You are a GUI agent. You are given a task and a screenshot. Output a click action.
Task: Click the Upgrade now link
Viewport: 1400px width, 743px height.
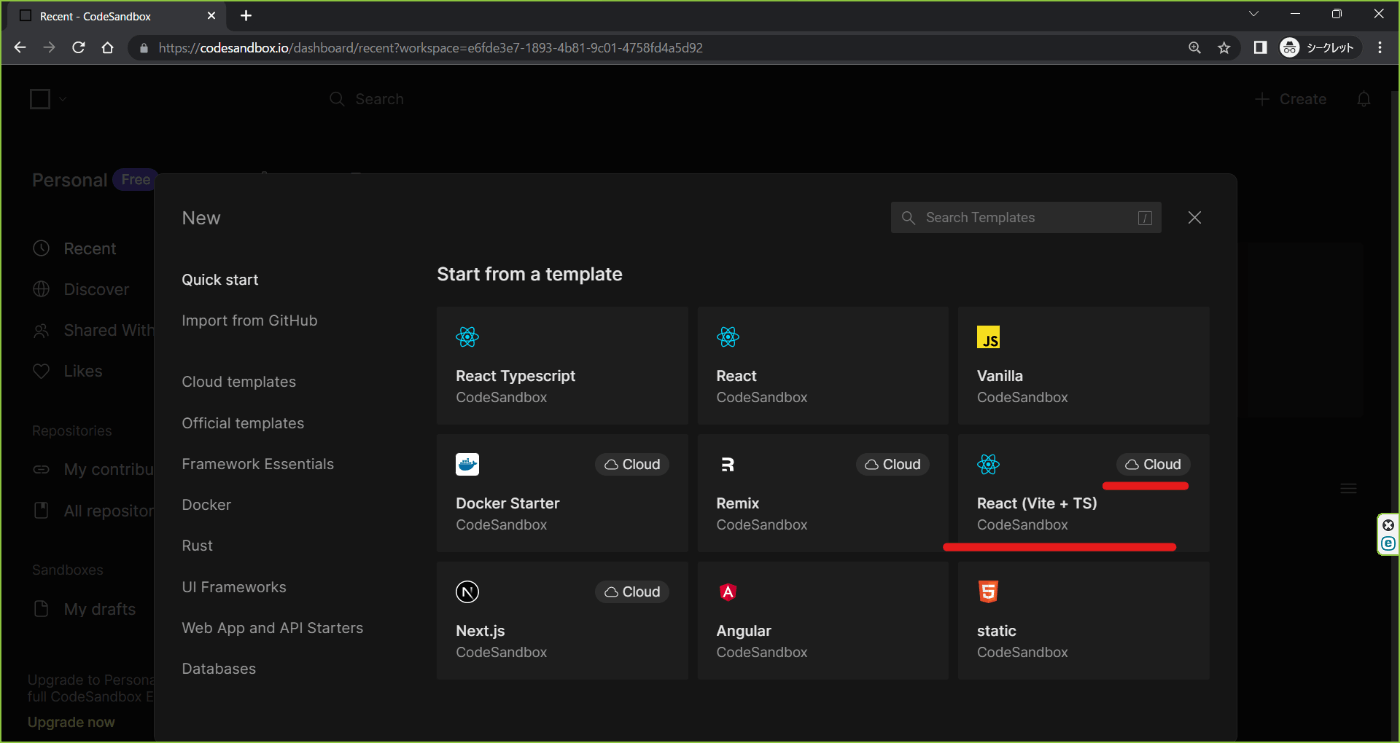[71, 722]
